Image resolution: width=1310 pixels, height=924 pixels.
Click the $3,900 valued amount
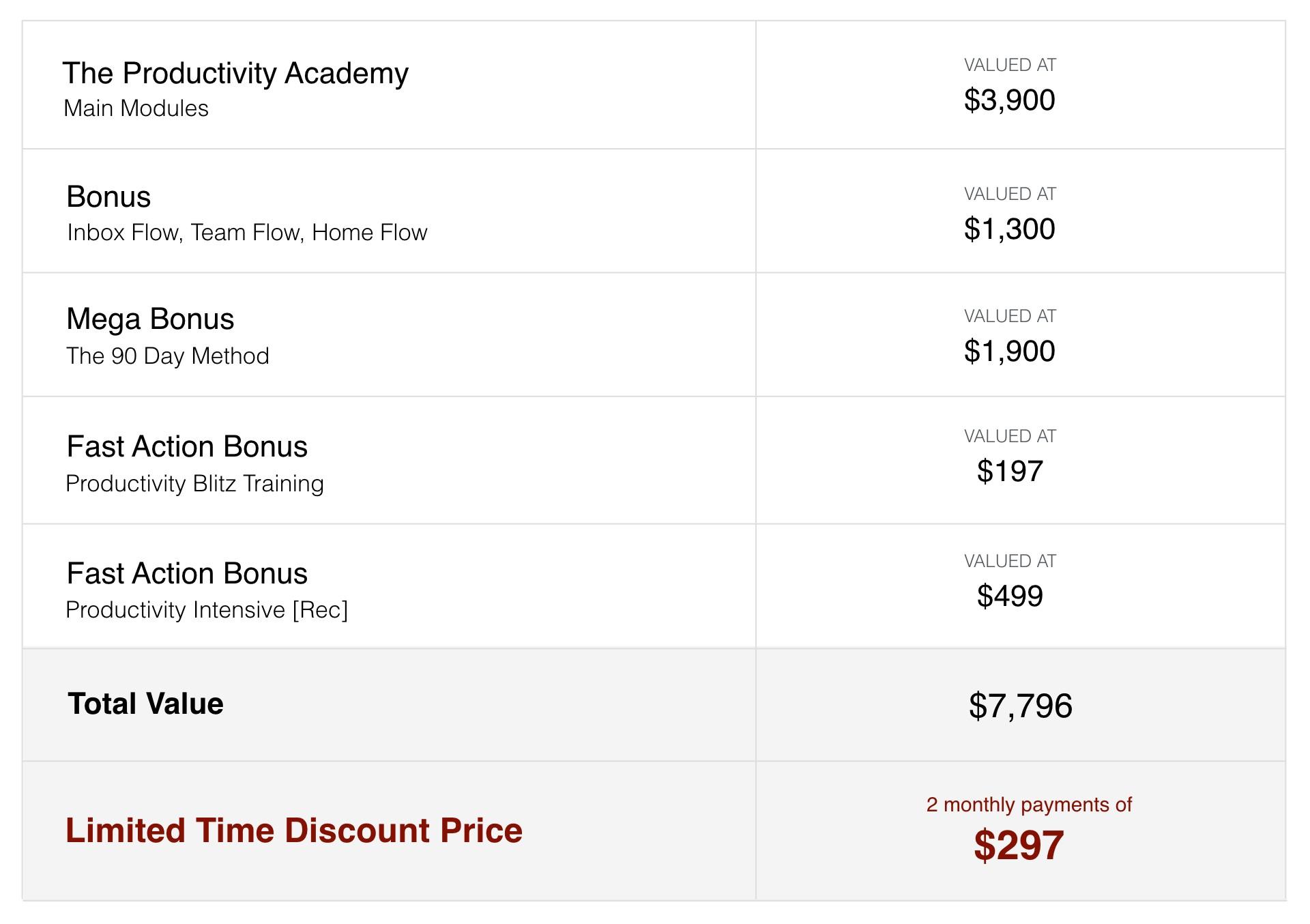1009,100
